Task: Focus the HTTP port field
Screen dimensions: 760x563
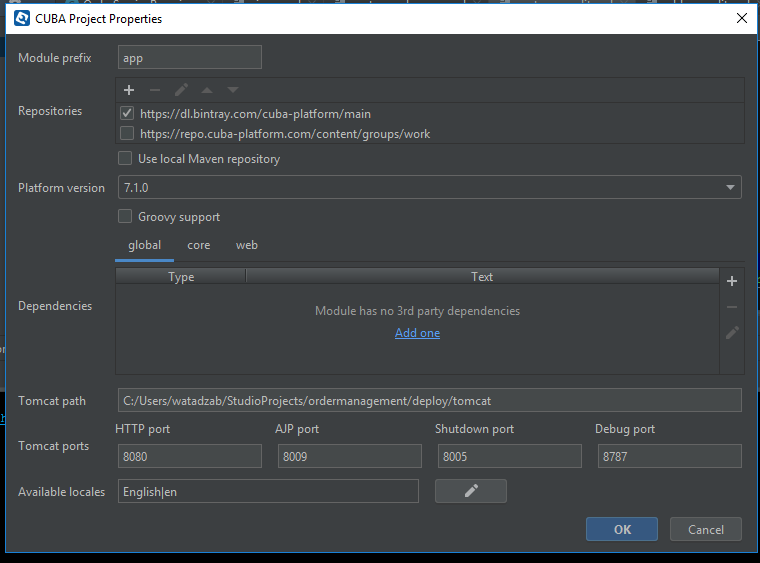Action: (190, 456)
